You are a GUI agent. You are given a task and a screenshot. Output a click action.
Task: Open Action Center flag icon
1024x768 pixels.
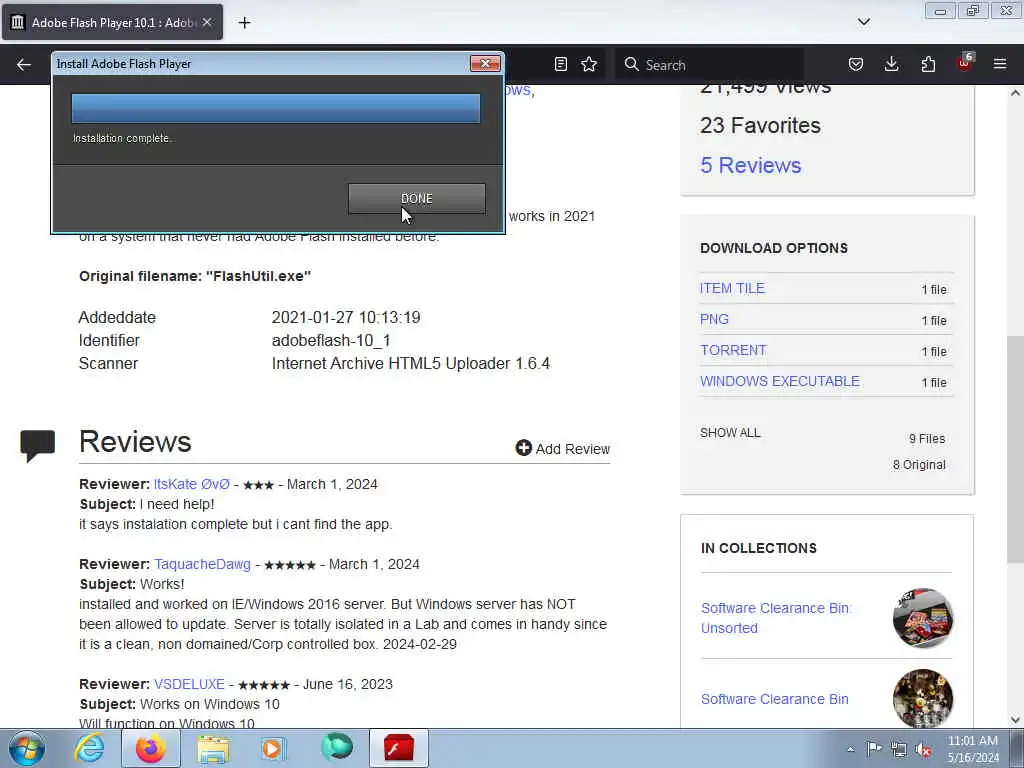(874, 749)
